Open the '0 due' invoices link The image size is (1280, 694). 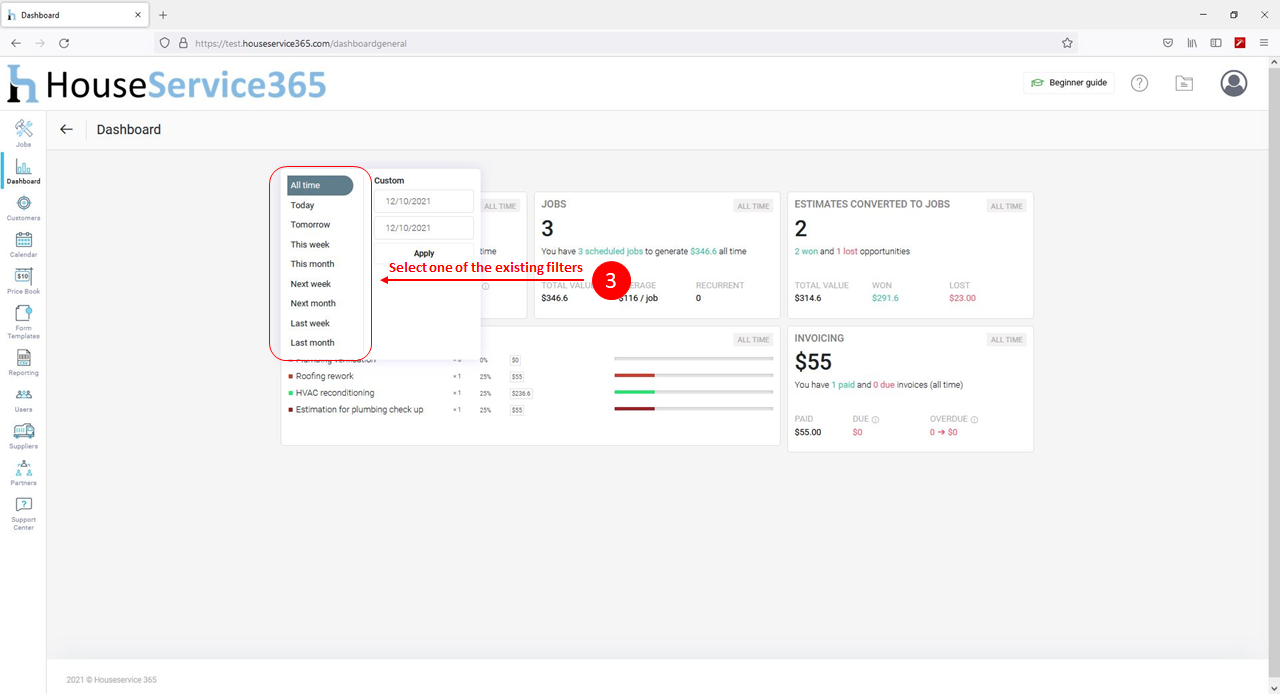pyautogui.click(x=882, y=385)
